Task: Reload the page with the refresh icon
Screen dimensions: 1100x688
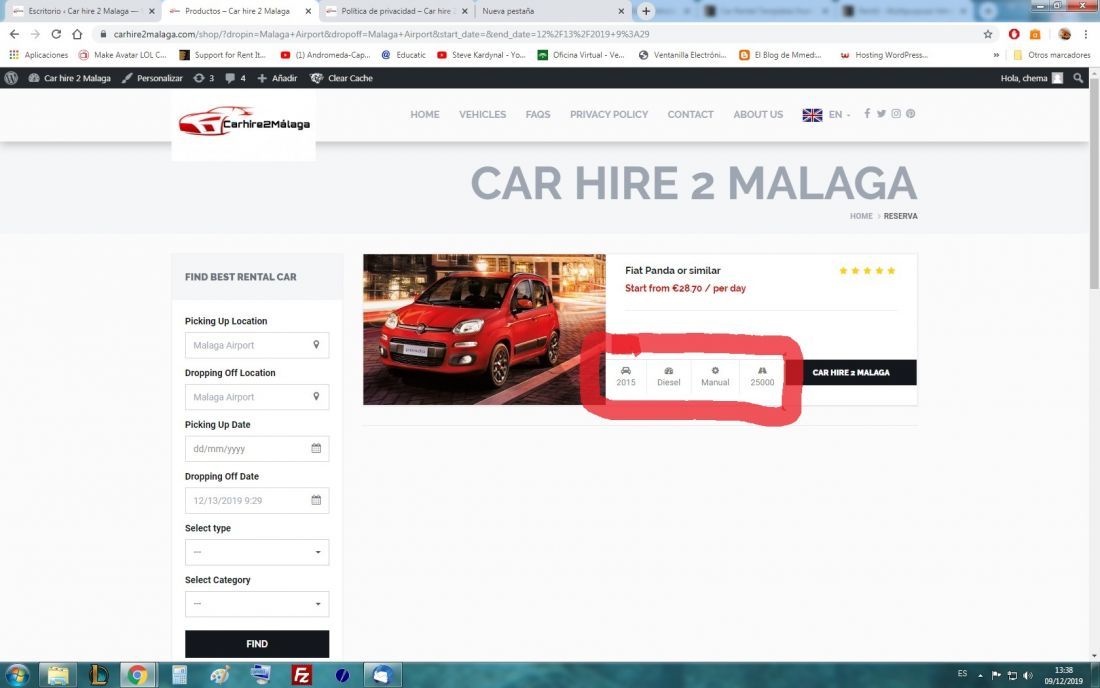Action: coord(56,34)
